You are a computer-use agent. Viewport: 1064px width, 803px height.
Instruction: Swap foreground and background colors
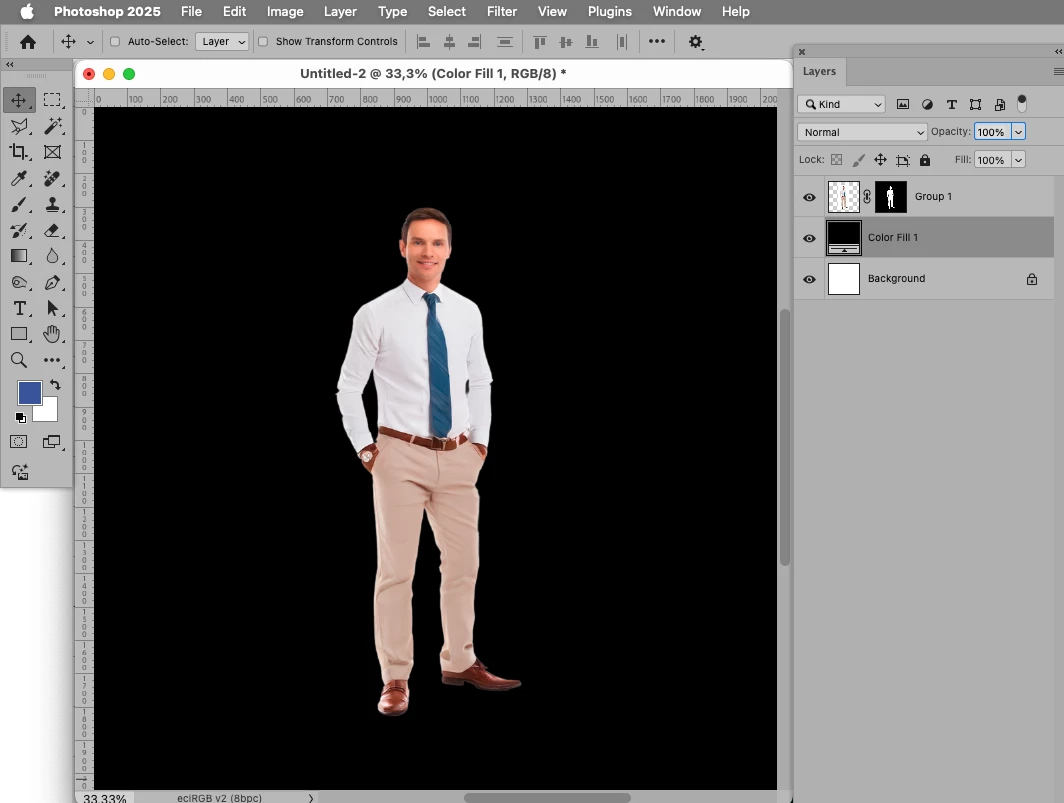pos(55,384)
